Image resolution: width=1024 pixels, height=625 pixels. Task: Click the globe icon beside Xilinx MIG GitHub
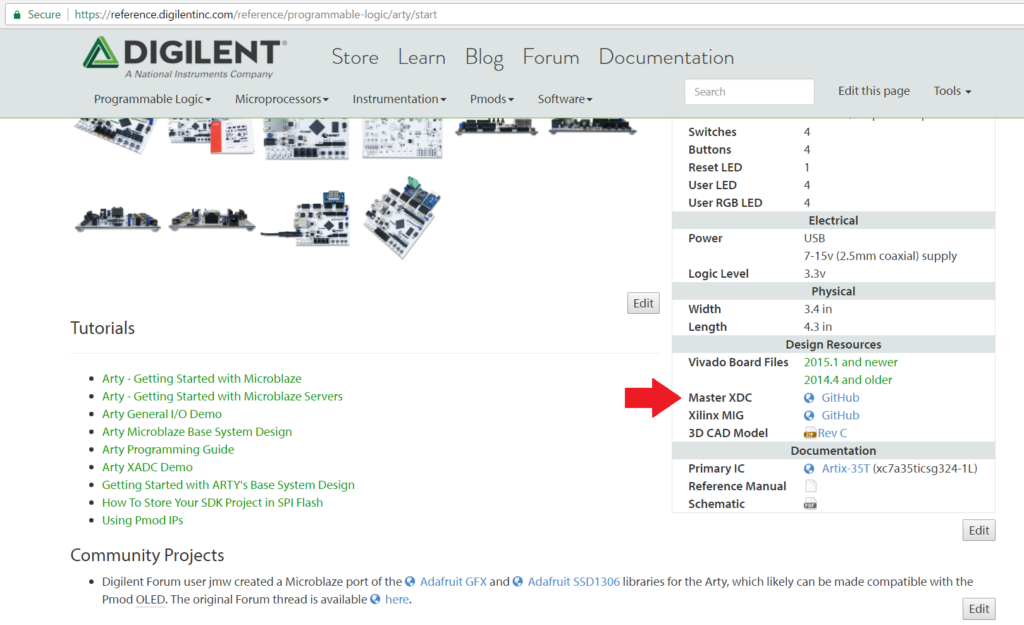click(809, 415)
